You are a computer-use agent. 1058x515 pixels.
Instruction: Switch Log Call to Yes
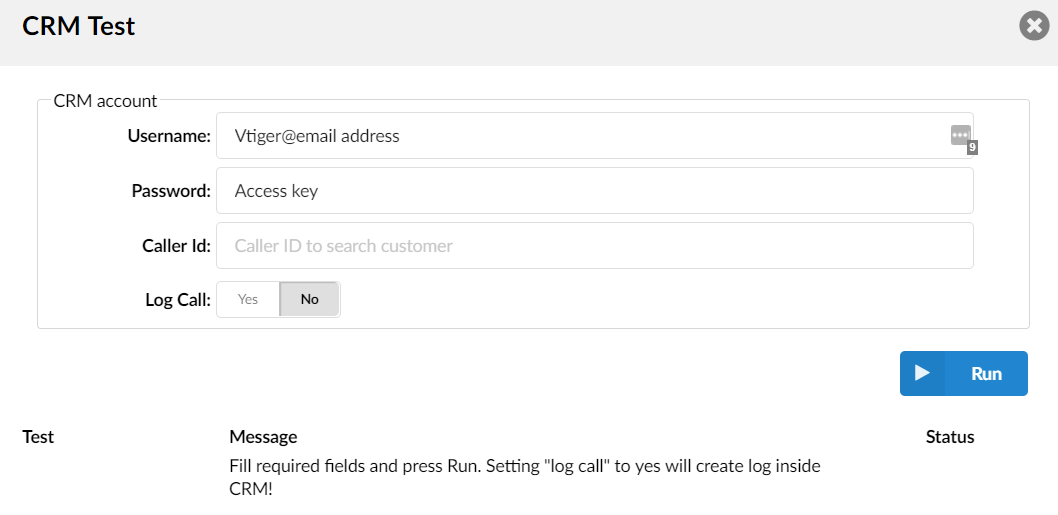click(248, 299)
